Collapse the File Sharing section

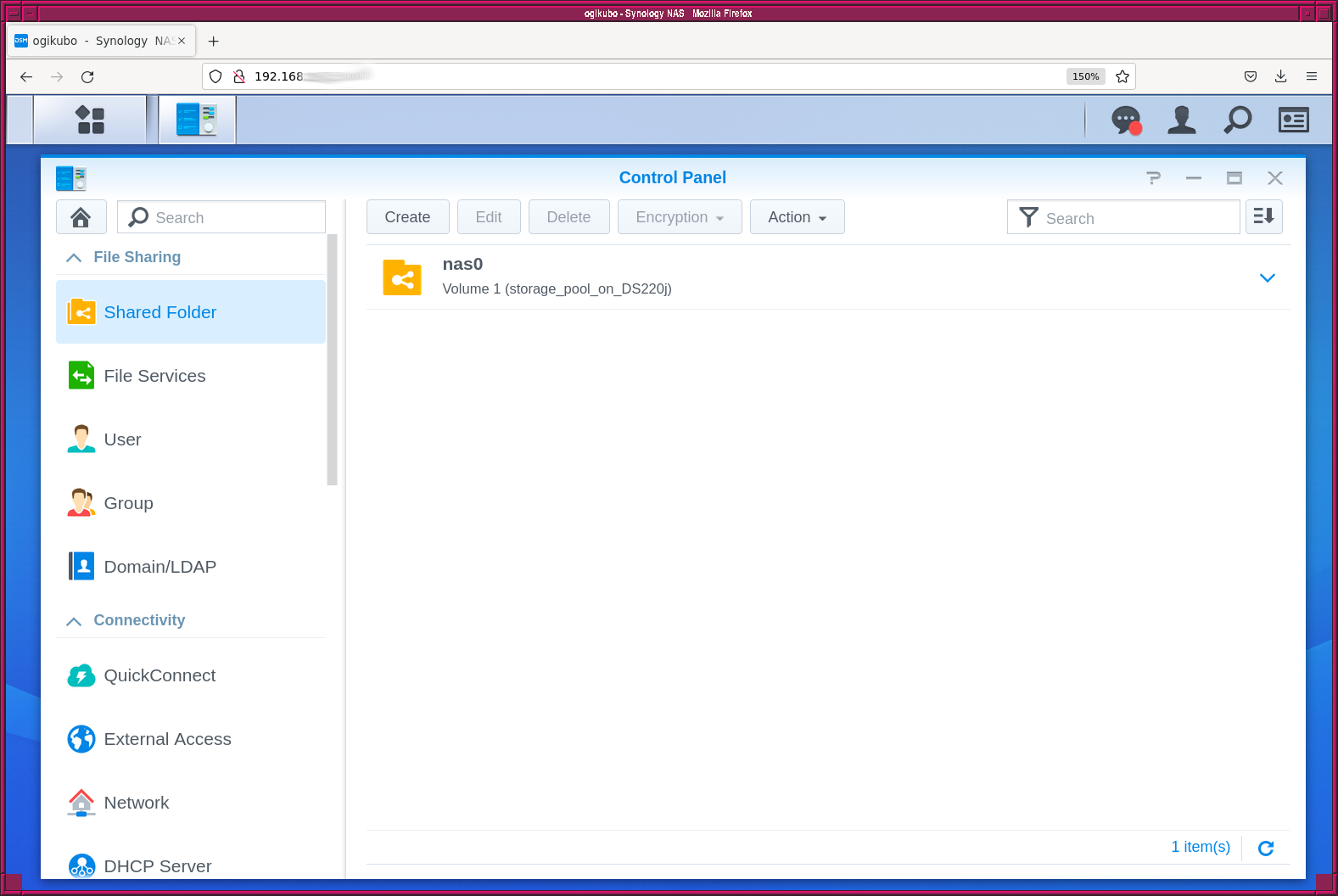75,257
